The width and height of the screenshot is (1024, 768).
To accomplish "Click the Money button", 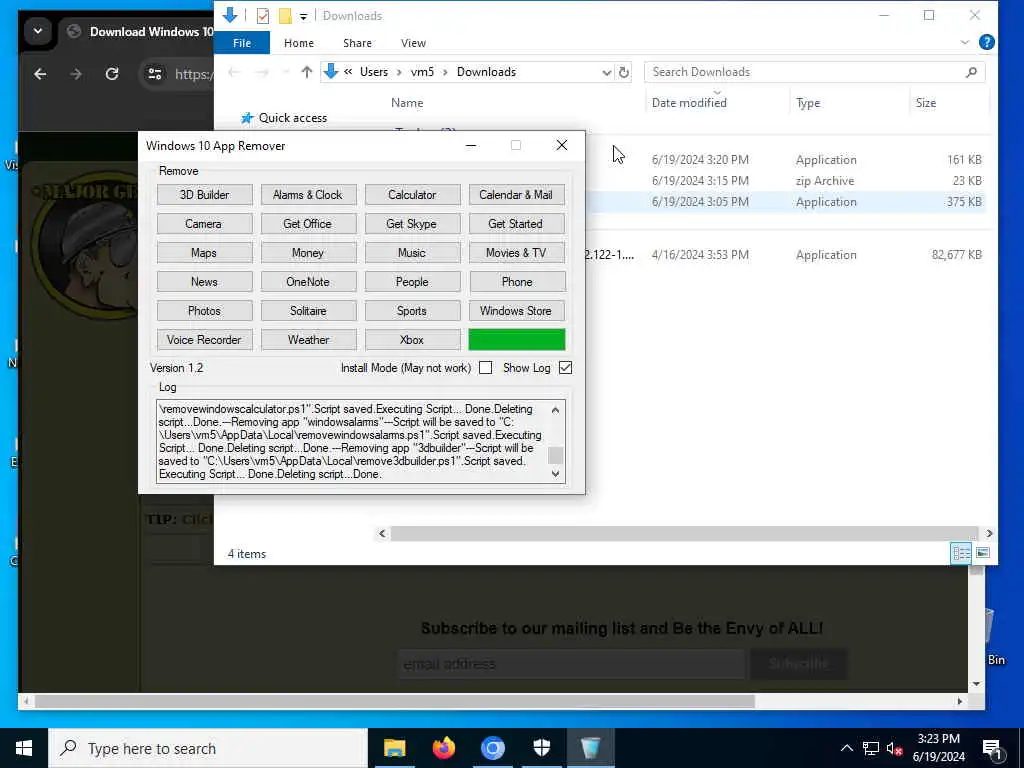I will [x=308, y=253].
